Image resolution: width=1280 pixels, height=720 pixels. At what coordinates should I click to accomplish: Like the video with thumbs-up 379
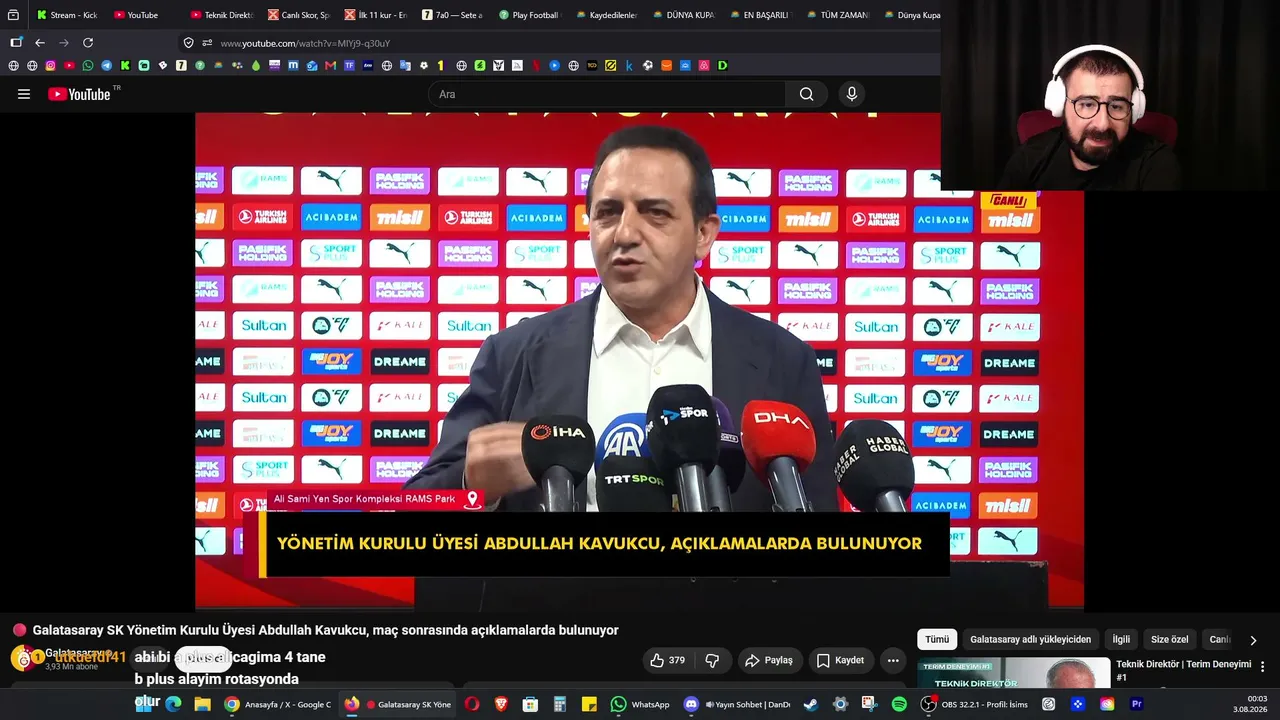pos(667,660)
